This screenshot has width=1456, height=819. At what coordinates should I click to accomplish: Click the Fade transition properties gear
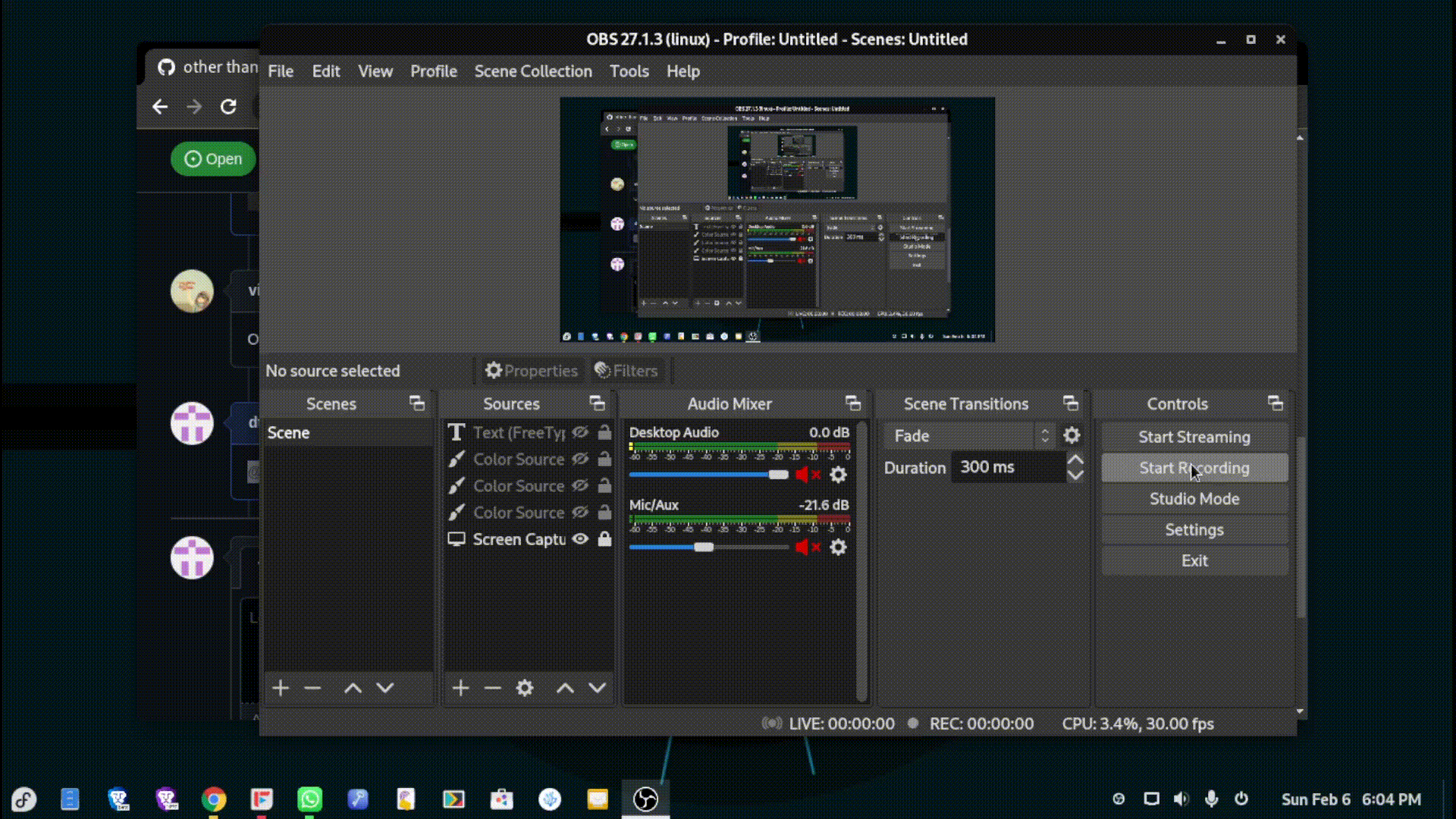pos(1071,435)
